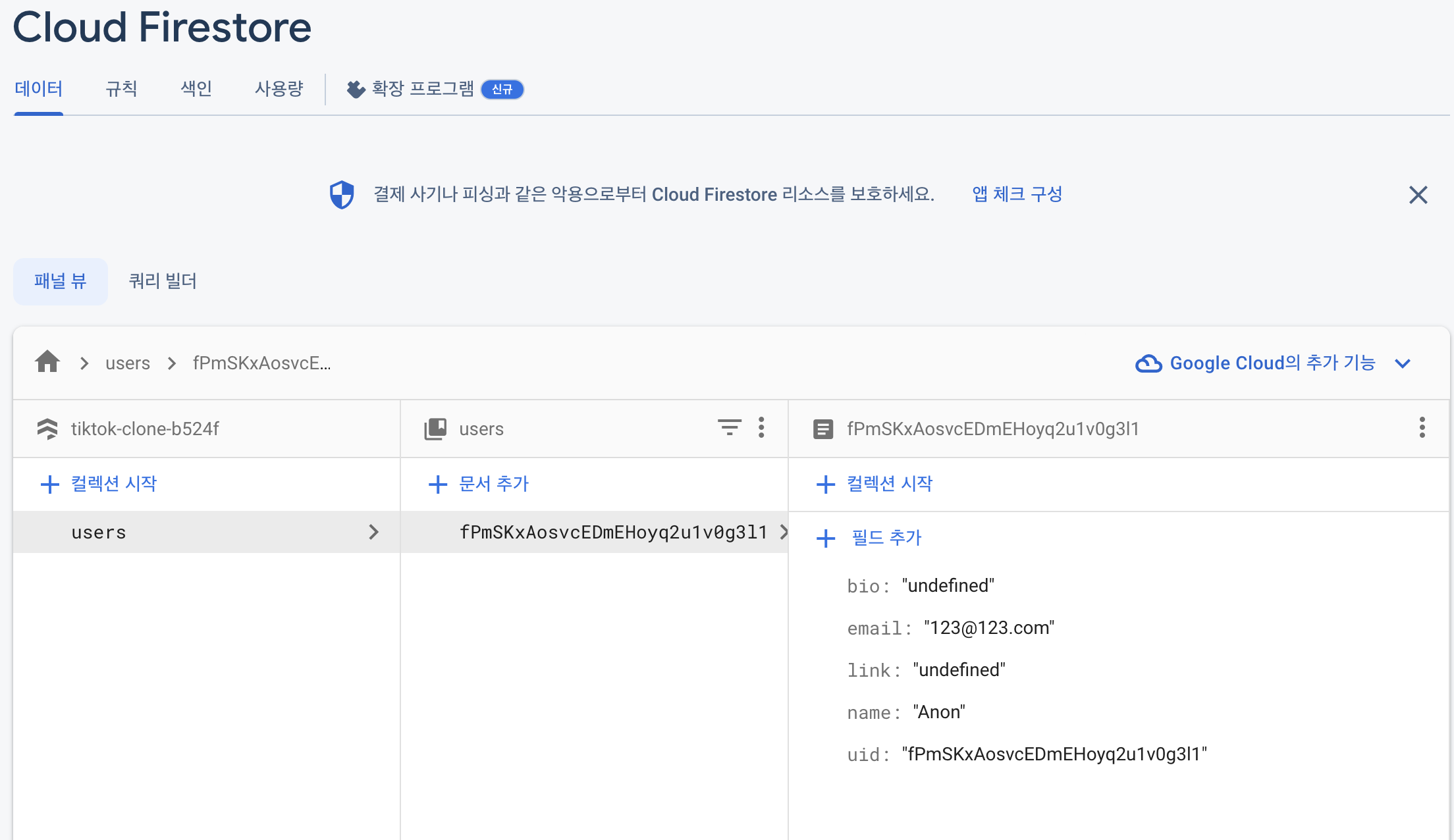Dismiss the App Check banner
Viewport: 1454px width, 840px height.
(x=1418, y=195)
